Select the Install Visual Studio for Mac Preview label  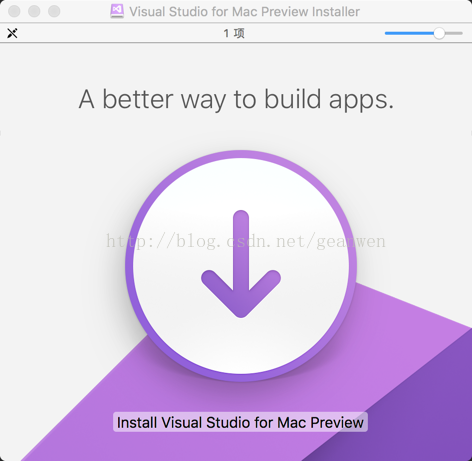pos(240,422)
